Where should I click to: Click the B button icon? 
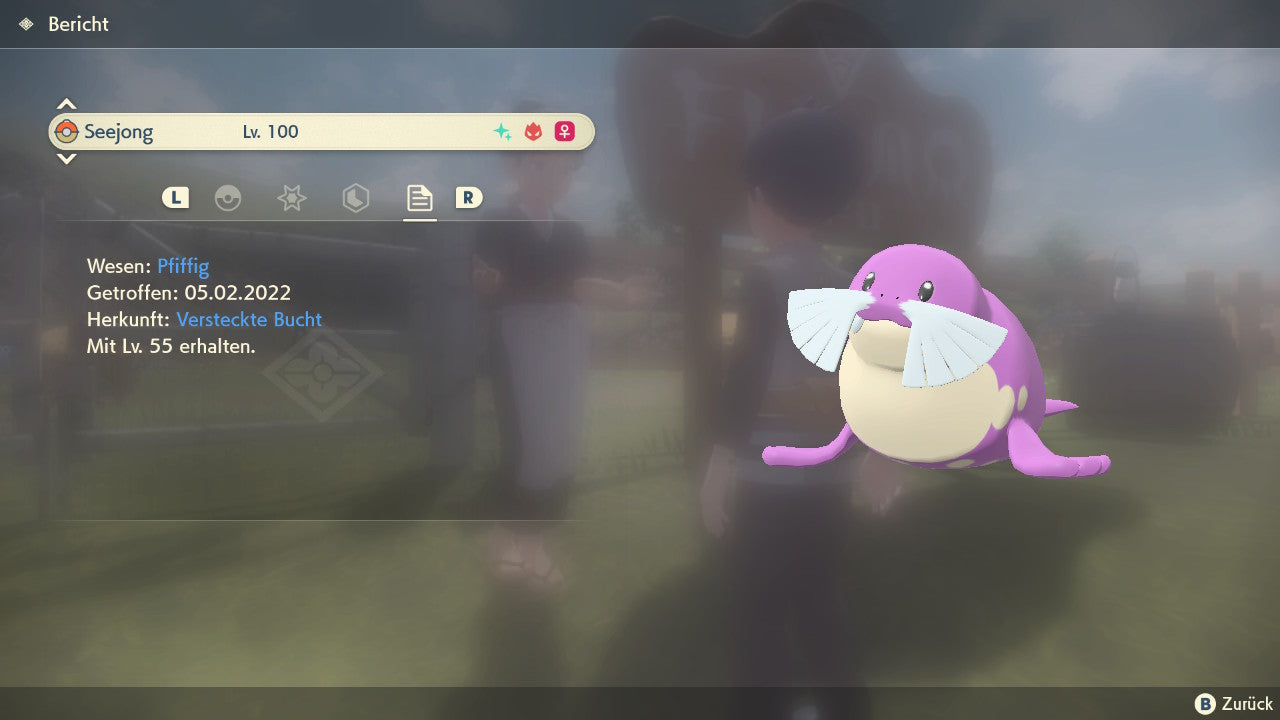pos(1205,704)
